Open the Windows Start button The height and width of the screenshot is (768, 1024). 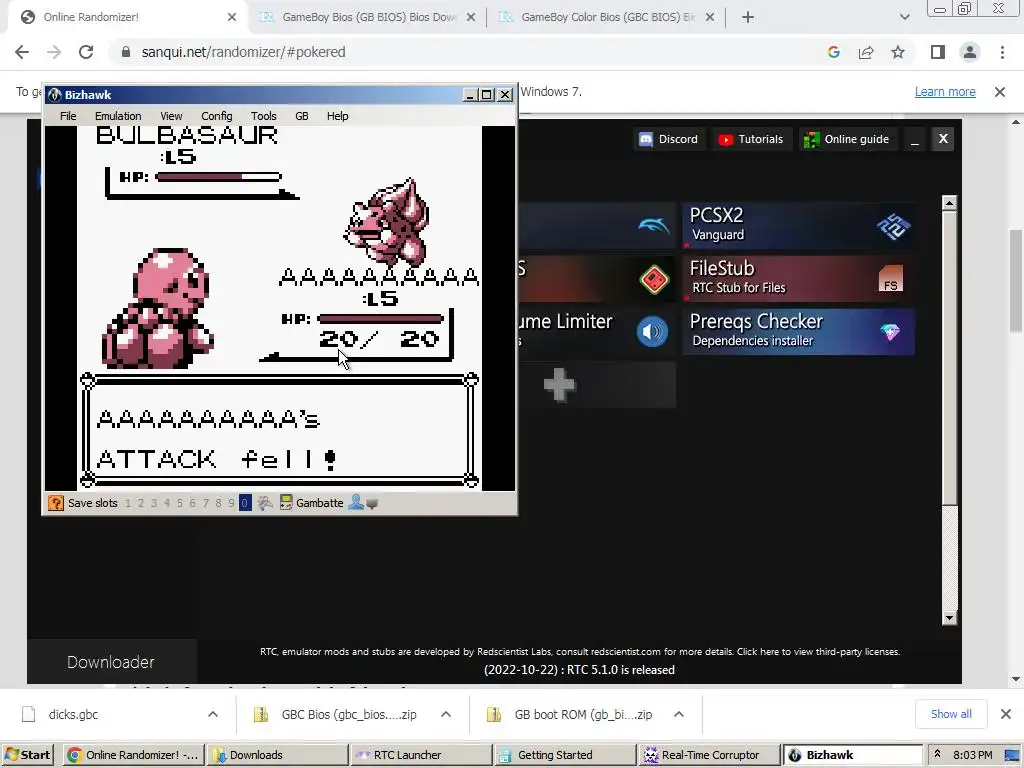[x=27, y=755]
